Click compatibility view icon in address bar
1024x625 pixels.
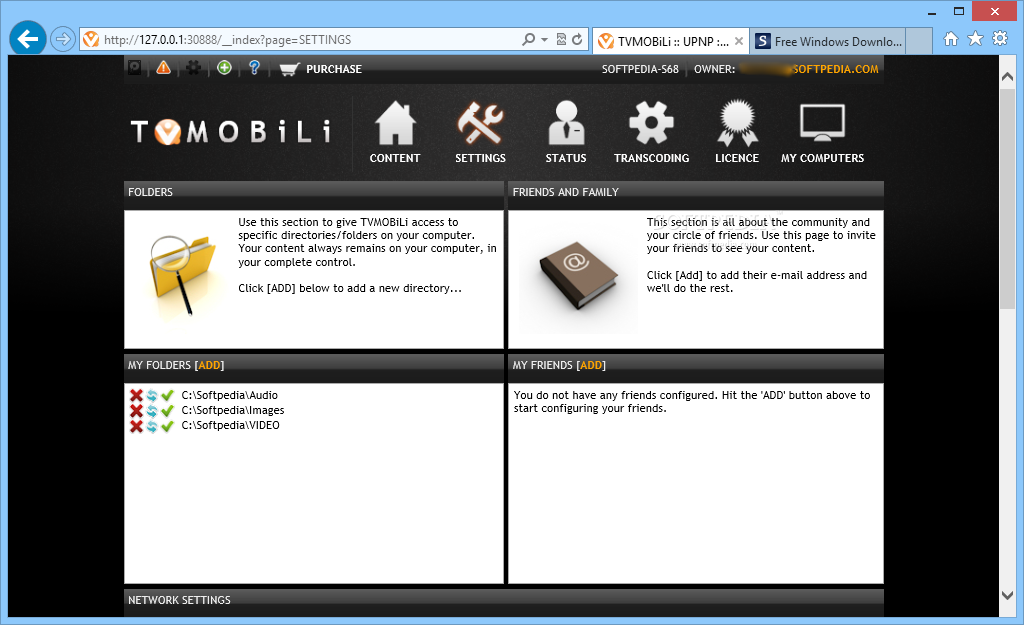[561, 39]
